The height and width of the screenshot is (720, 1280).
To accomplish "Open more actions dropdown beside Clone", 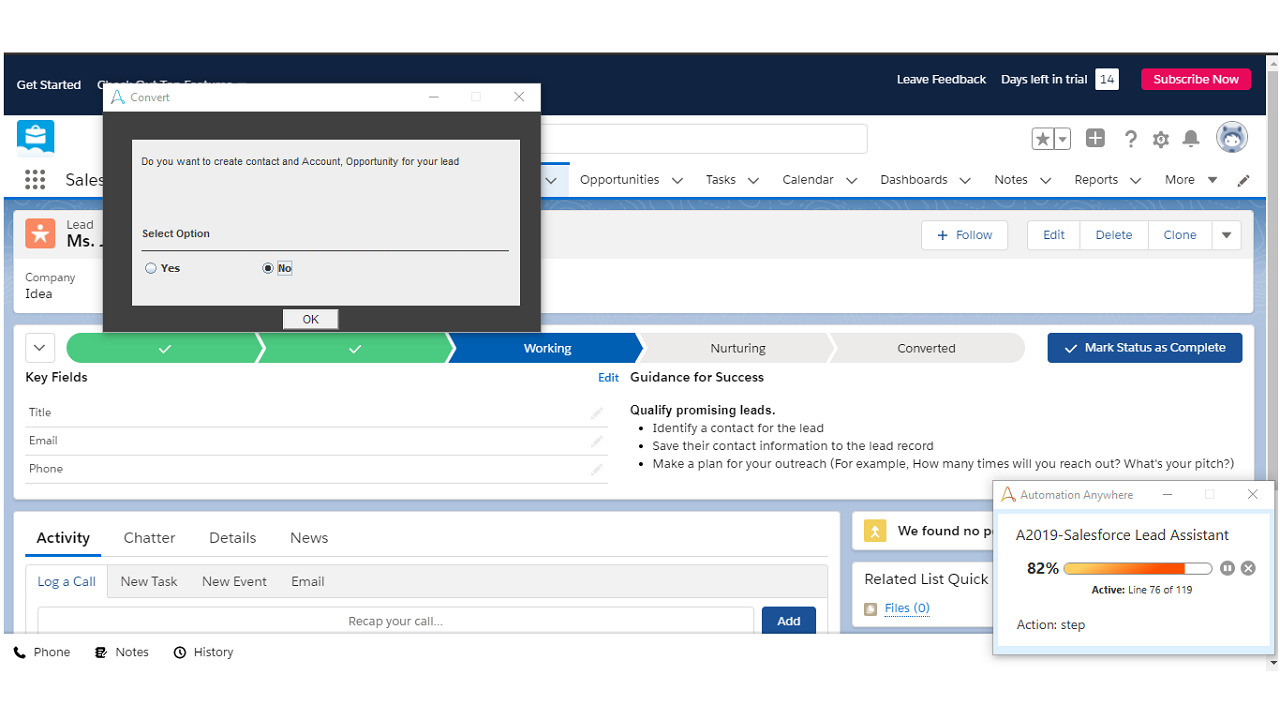I will click(1226, 235).
